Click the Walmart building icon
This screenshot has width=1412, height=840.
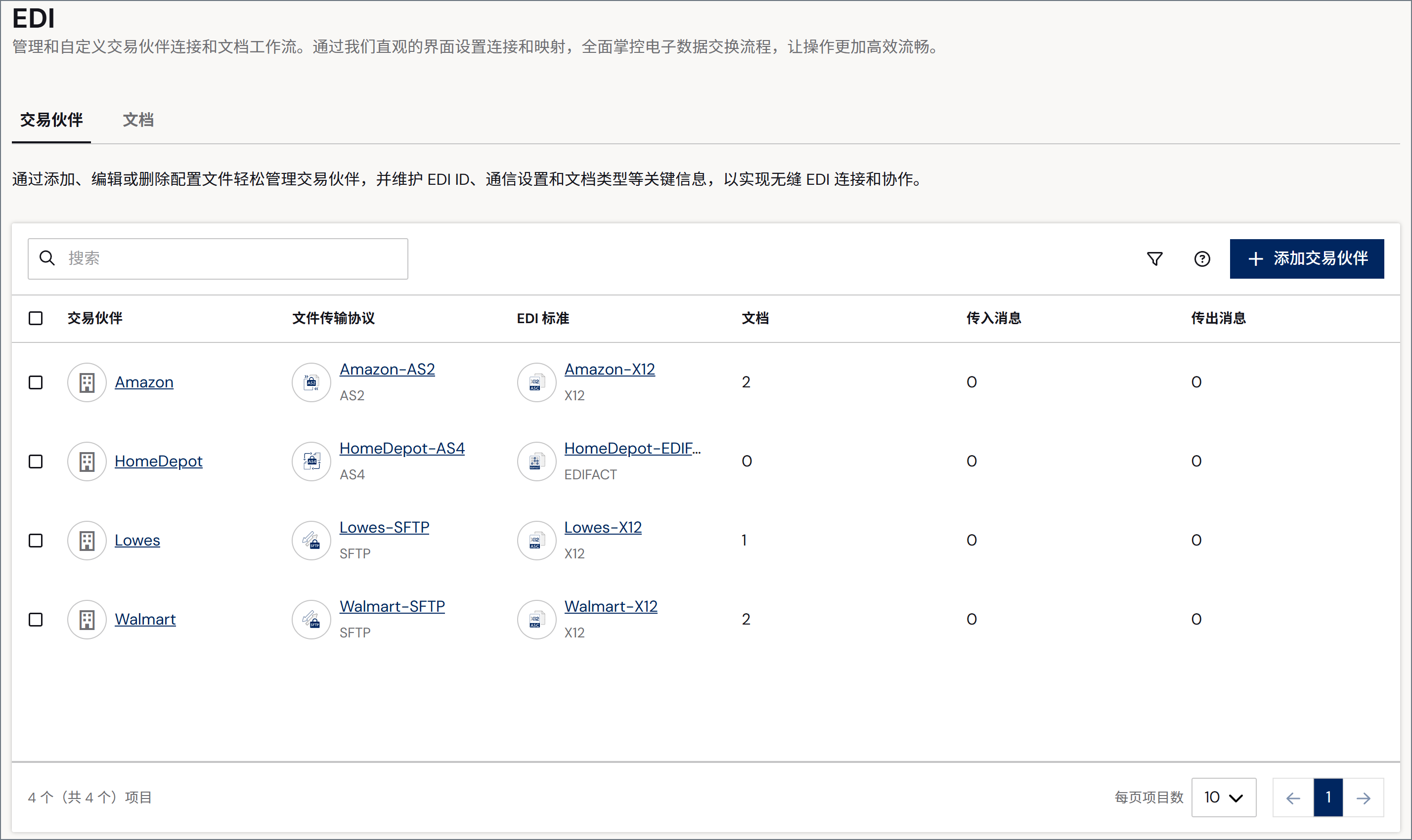tap(87, 619)
